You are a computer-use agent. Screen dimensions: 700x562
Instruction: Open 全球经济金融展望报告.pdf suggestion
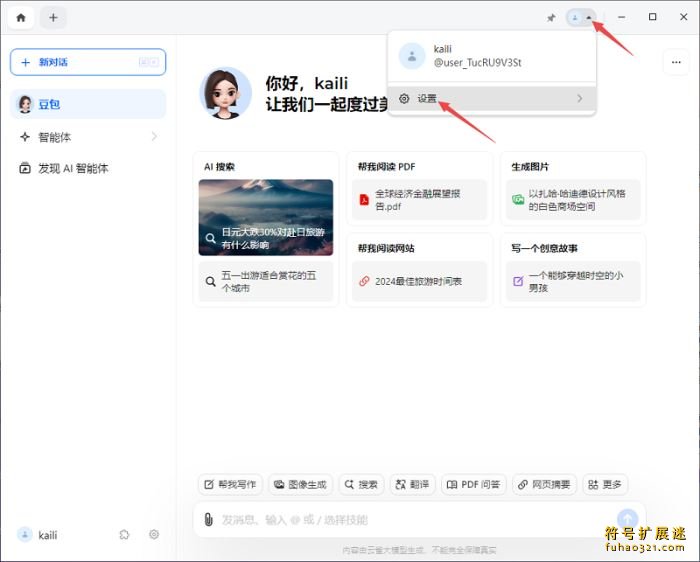(x=419, y=200)
